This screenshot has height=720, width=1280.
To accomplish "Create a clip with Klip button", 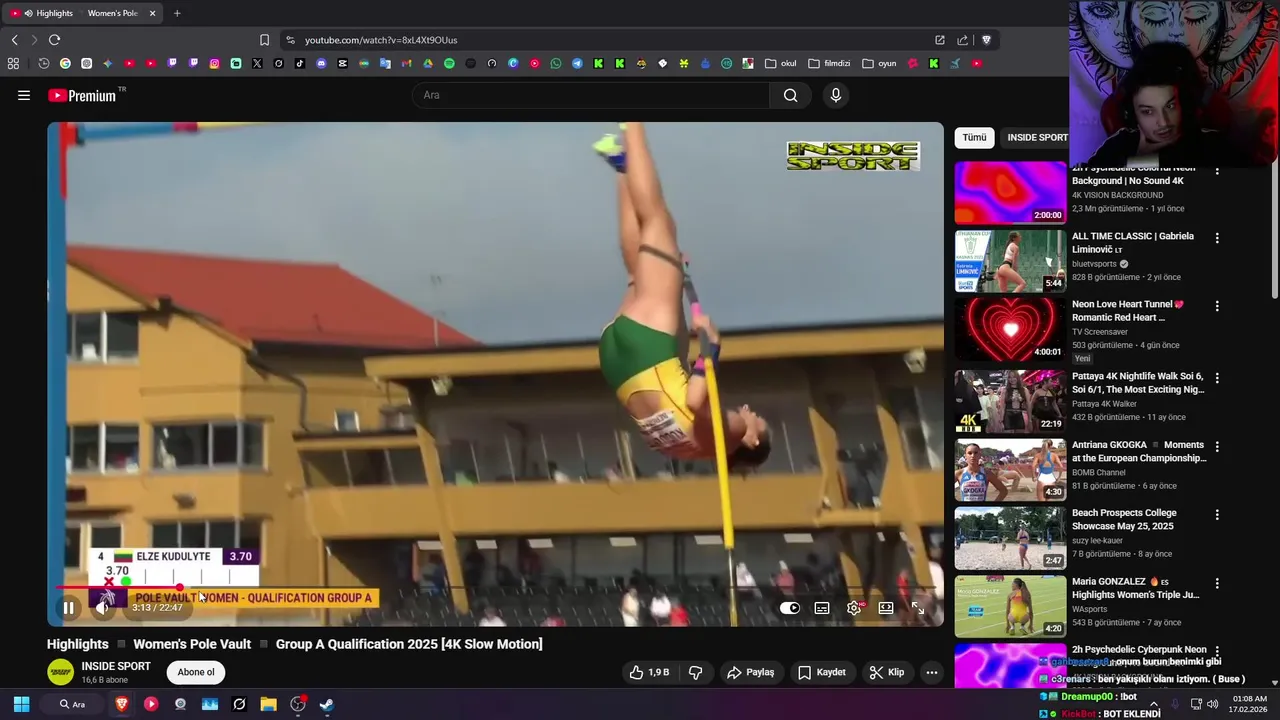I will tap(886, 672).
